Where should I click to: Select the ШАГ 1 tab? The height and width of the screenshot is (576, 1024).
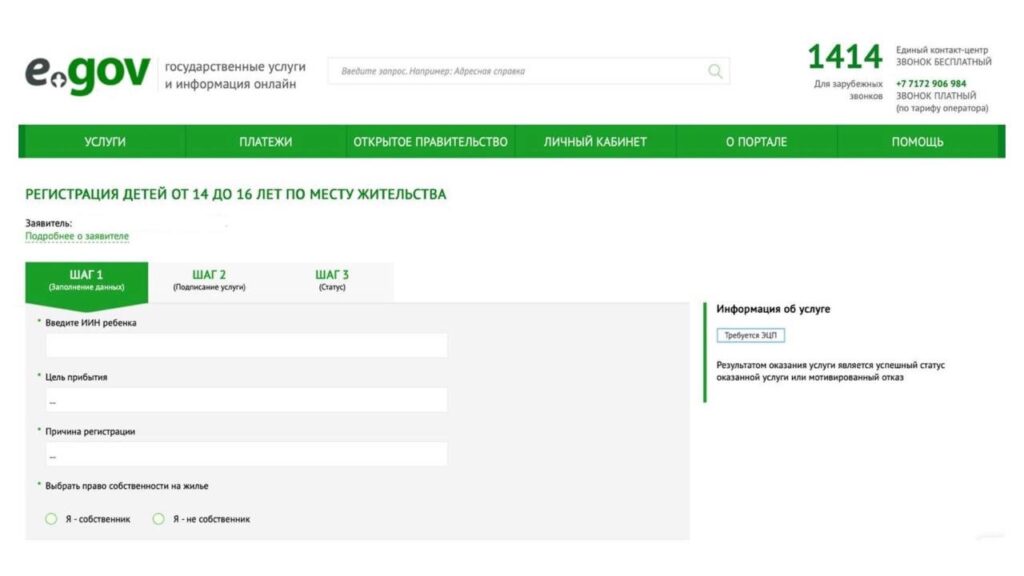[86, 281]
